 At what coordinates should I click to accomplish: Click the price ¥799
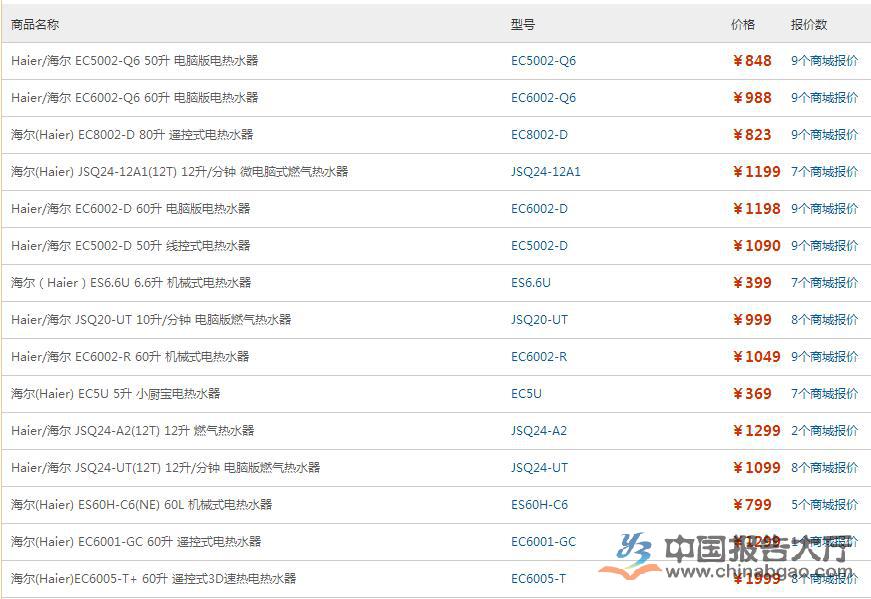coord(752,505)
